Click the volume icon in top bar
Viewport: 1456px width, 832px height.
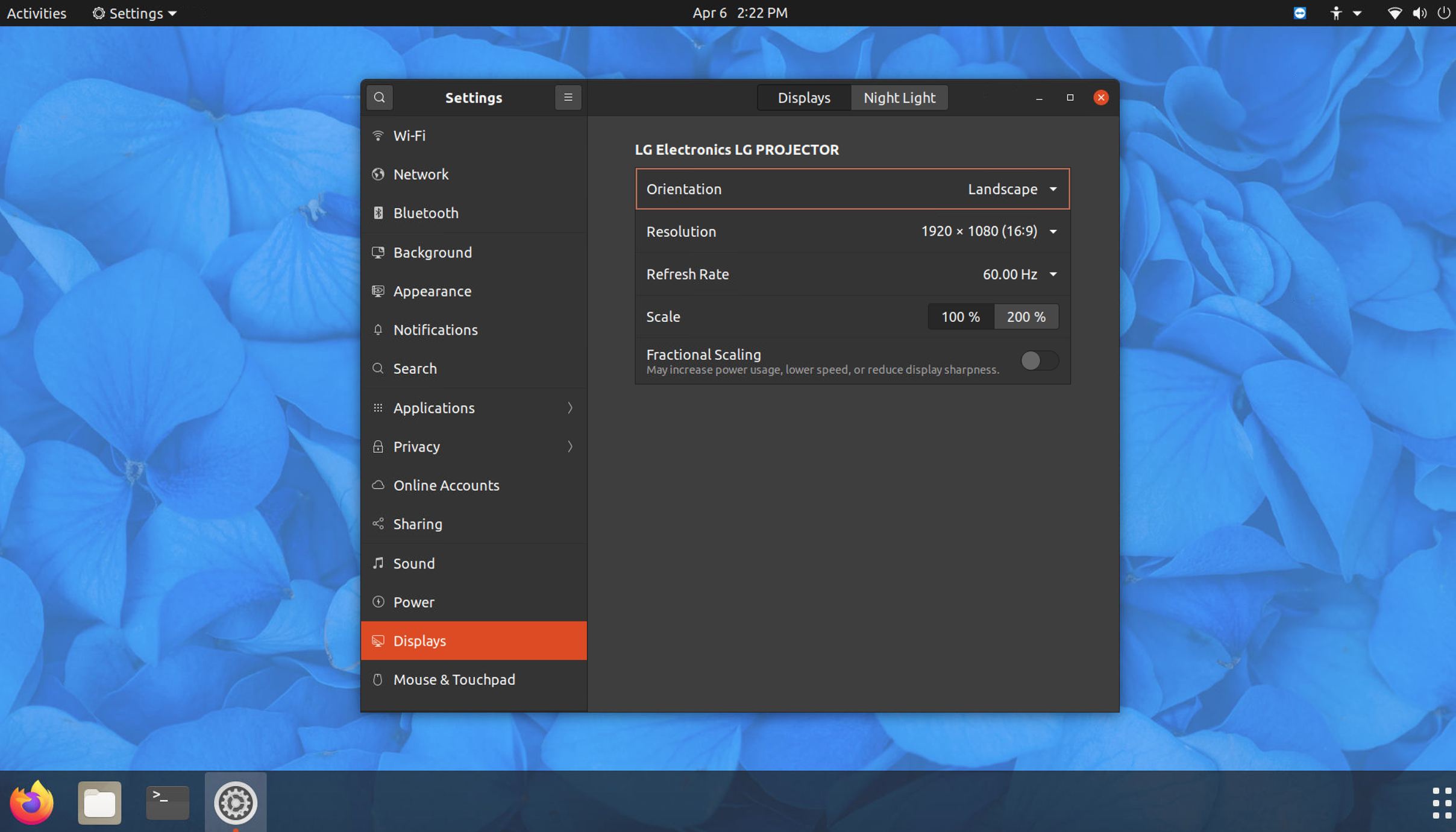pyautogui.click(x=1419, y=13)
